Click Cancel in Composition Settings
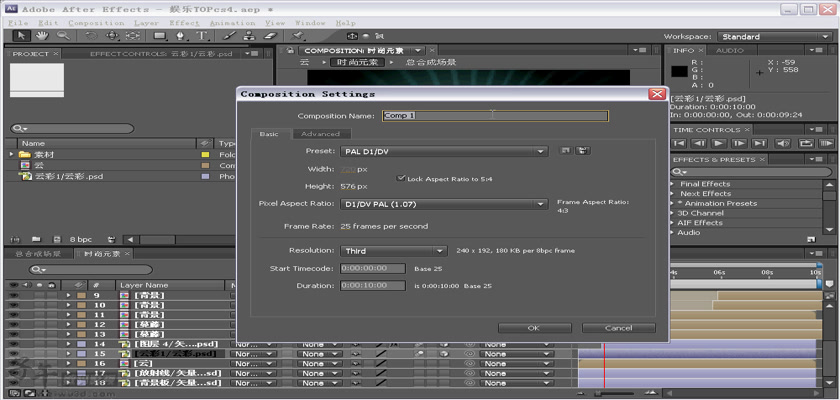 point(619,328)
